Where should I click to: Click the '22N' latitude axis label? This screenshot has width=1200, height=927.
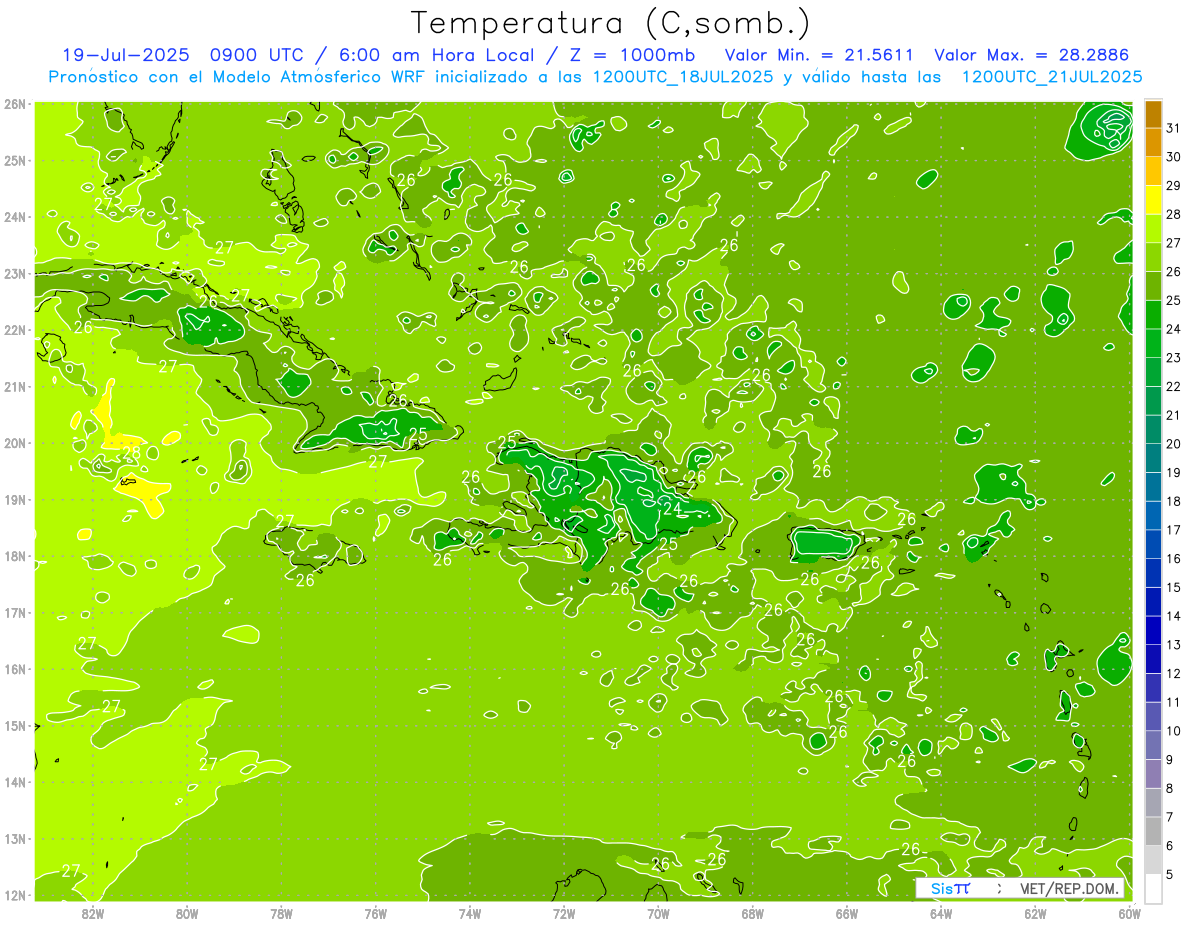pyautogui.click(x=15, y=330)
